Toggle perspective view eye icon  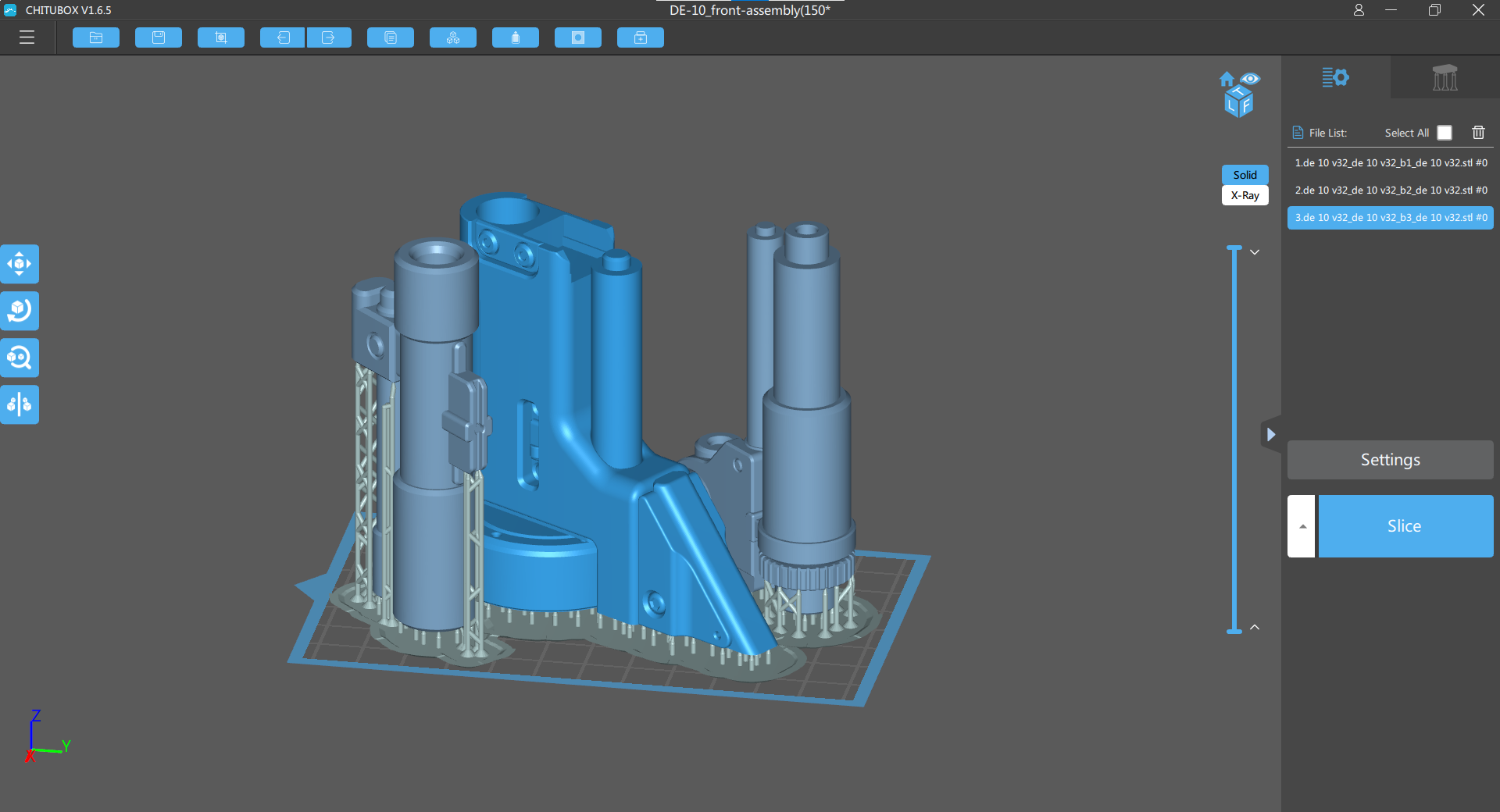coord(1250,78)
